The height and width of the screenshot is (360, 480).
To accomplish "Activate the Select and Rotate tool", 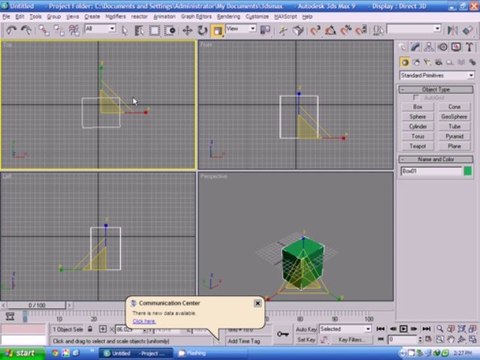I will tap(202, 31).
